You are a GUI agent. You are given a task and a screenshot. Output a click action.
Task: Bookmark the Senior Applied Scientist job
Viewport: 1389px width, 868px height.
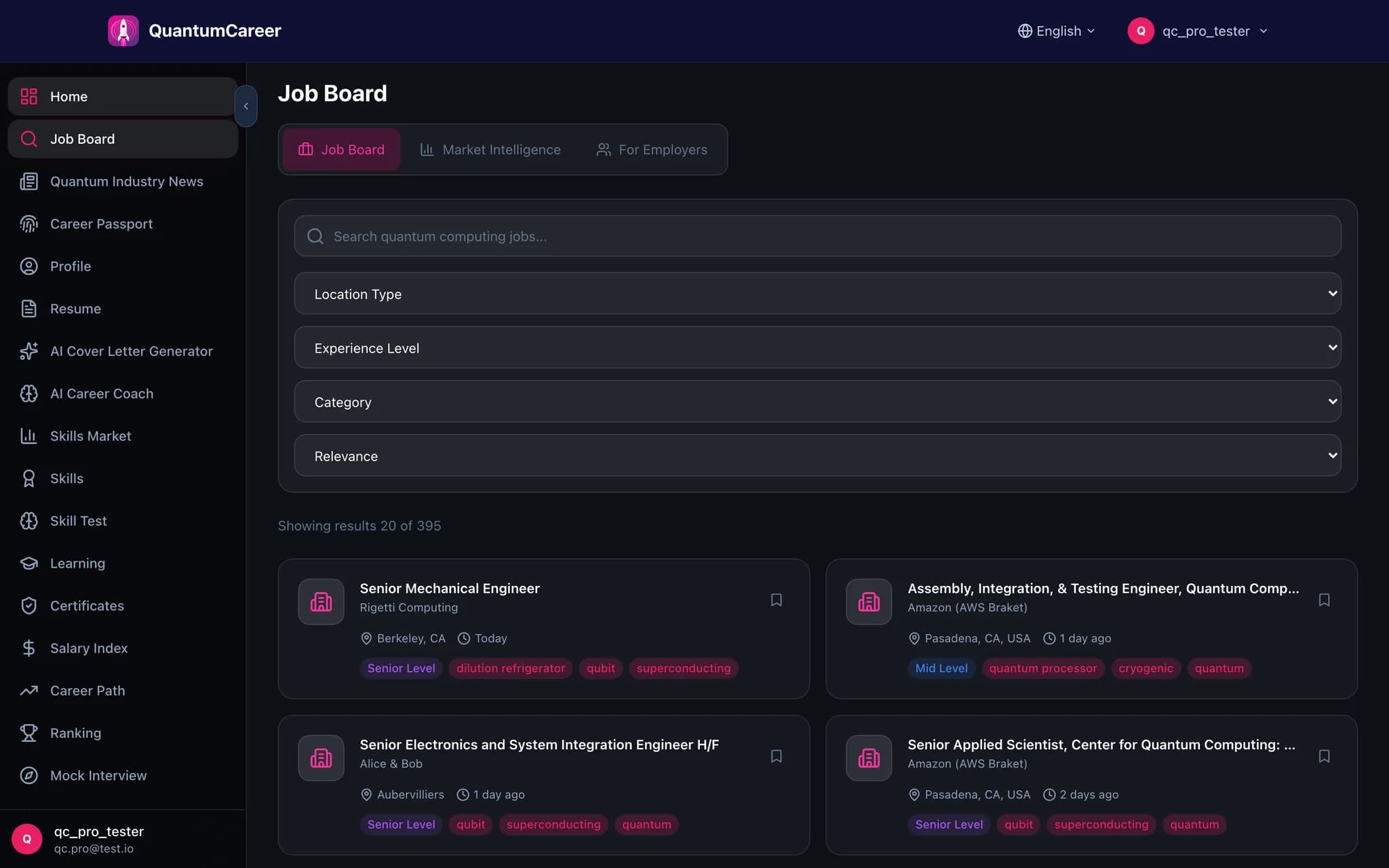click(x=1324, y=756)
